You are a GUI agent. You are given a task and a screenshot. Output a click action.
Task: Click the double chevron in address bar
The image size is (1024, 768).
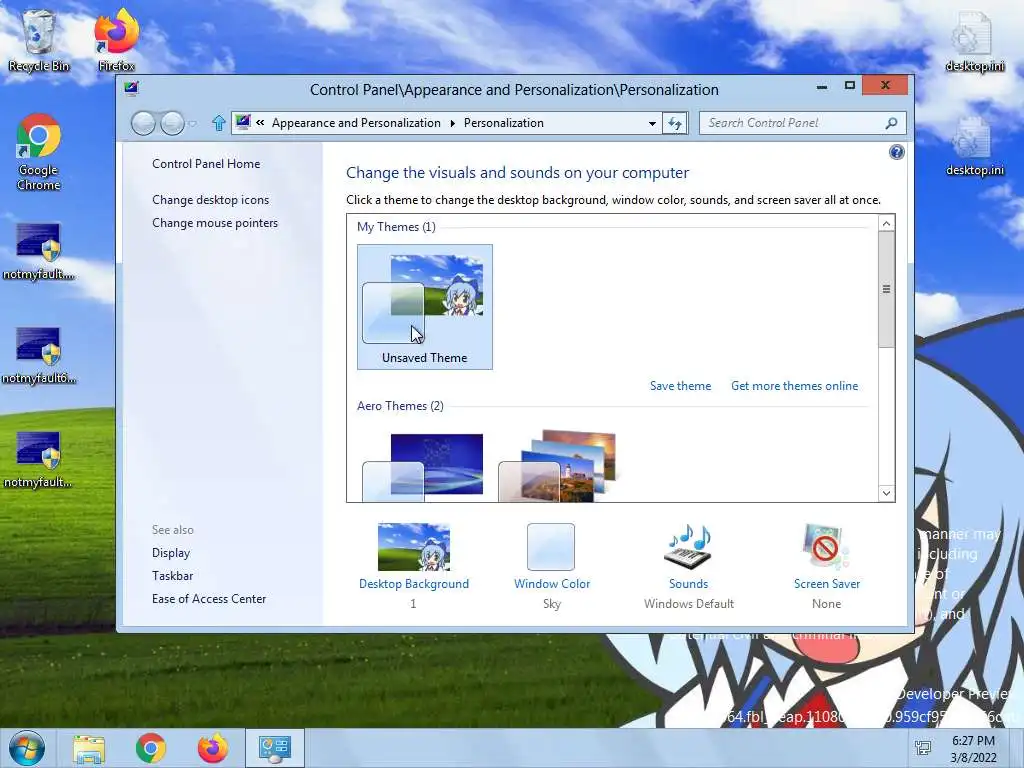tap(260, 123)
